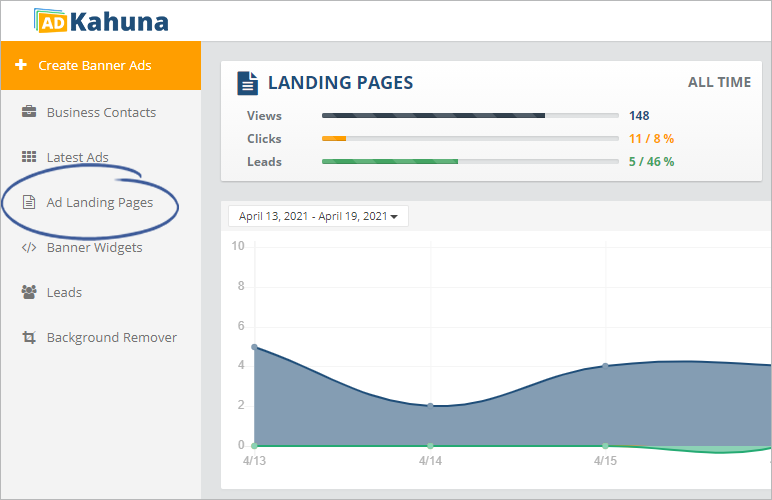
Task: Click the plus icon beside Create Banner Ads
Action: tap(21, 66)
